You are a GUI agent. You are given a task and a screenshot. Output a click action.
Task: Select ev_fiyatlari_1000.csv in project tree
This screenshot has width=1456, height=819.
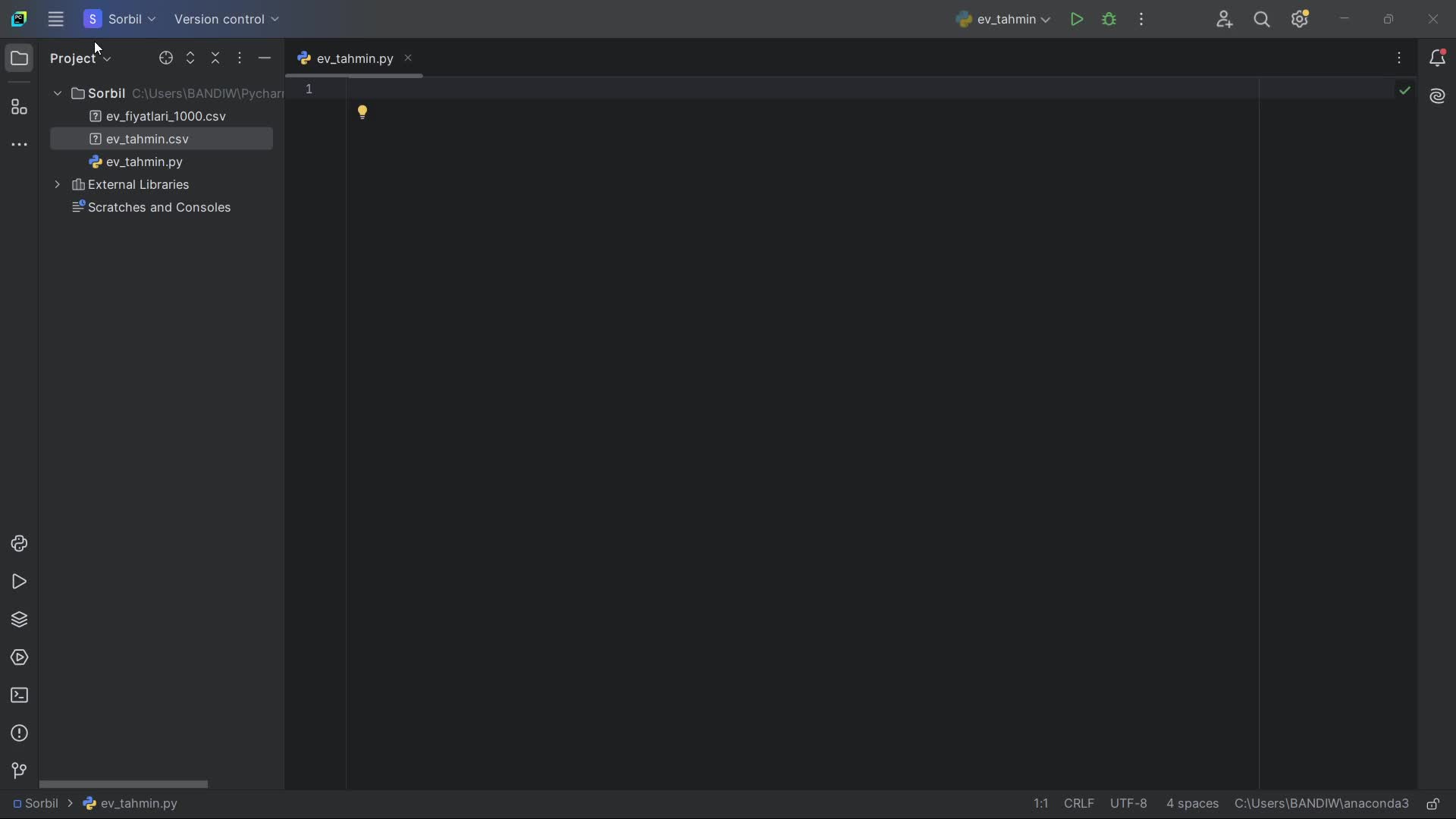point(162,117)
